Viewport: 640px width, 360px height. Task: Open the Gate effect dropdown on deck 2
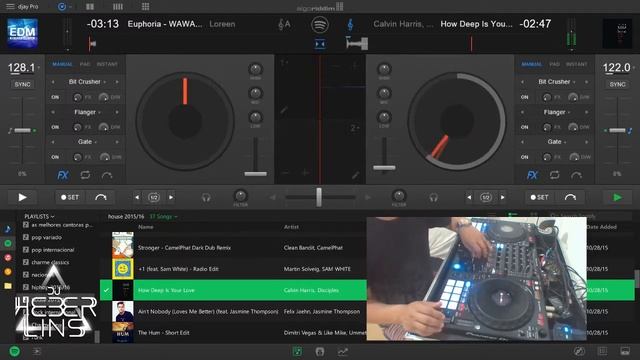pyautogui.click(x=556, y=142)
